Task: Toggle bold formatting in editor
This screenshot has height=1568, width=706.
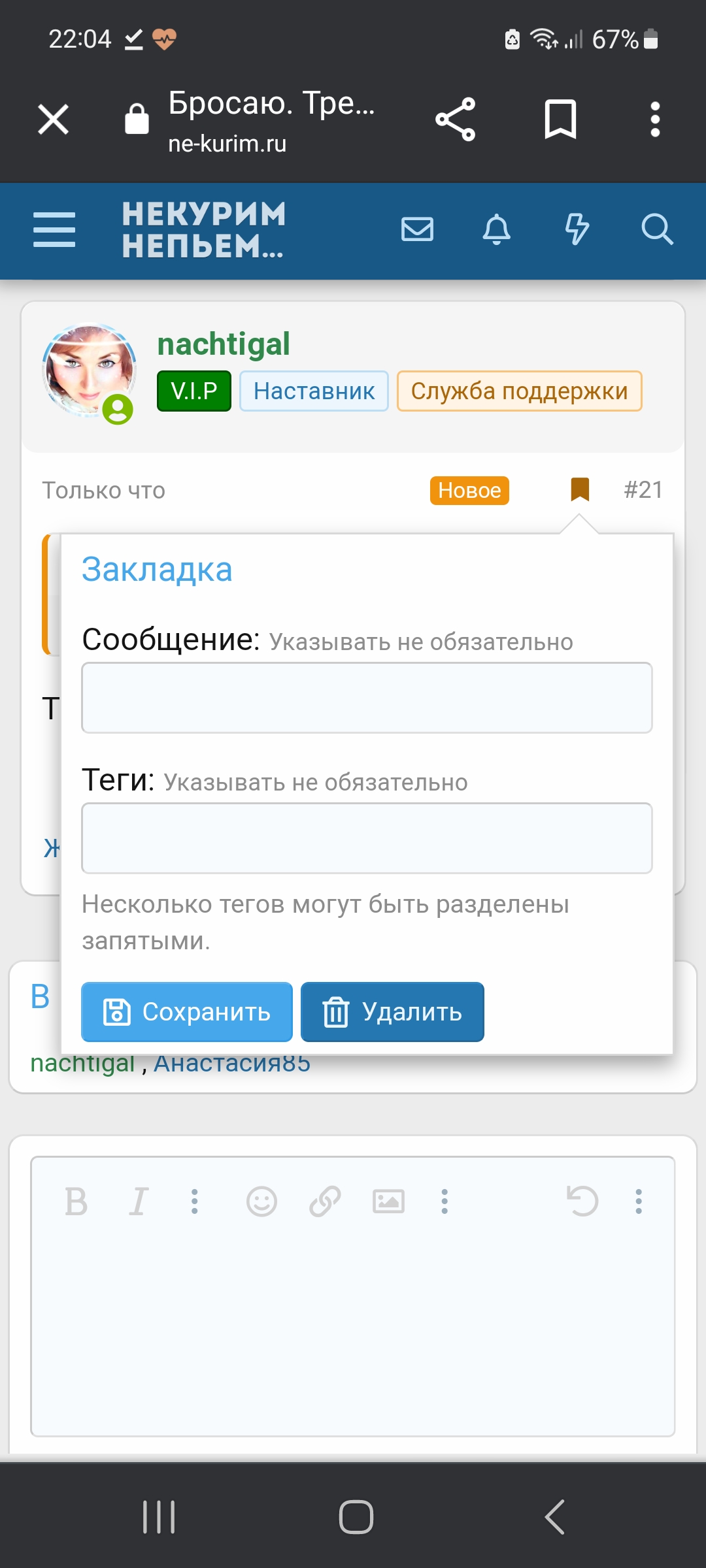Action: (x=76, y=1201)
